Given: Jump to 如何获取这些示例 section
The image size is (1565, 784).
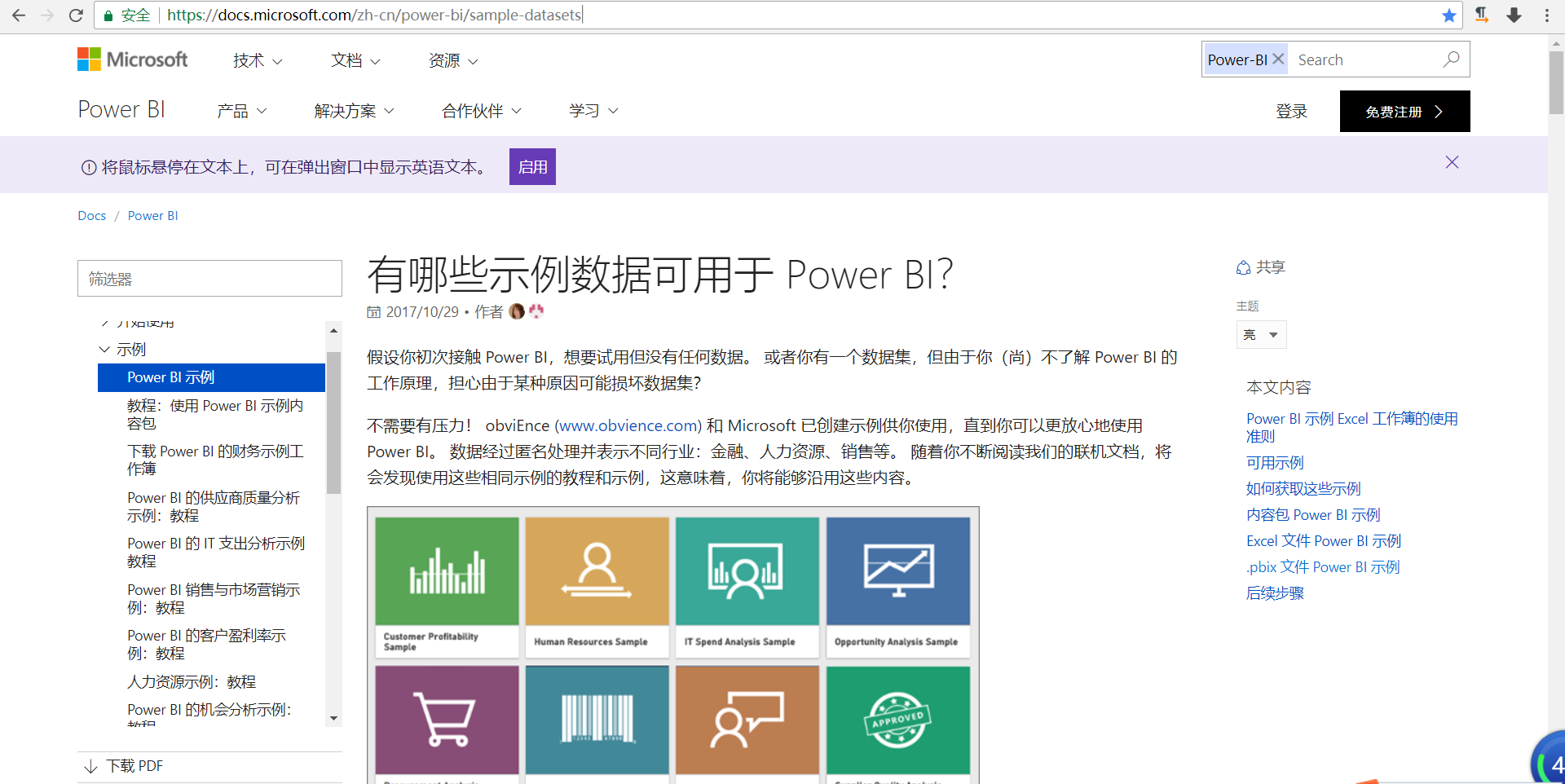Looking at the screenshot, I should [x=1303, y=489].
